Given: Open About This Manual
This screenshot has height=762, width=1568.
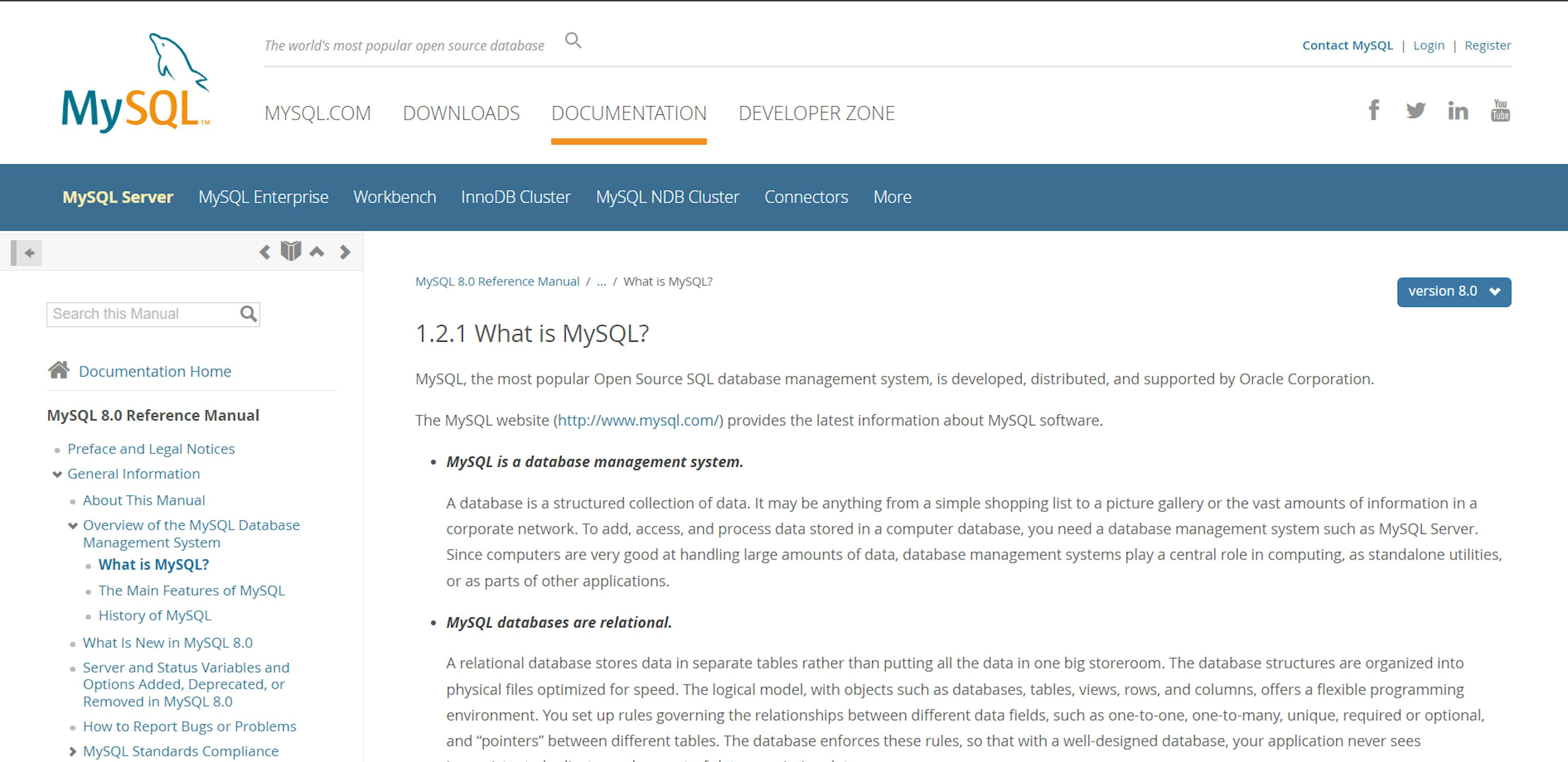Looking at the screenshot, I should [144, 500].
